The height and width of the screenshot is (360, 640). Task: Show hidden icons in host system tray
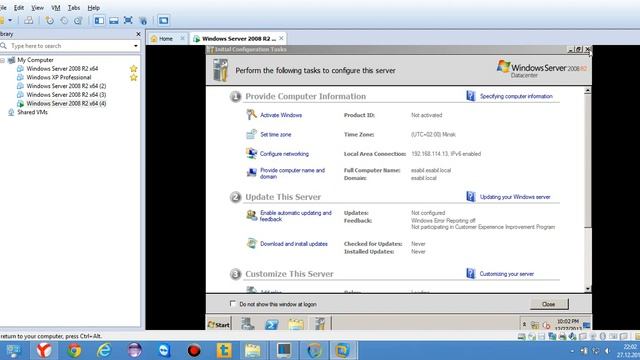tap(572, 351)
